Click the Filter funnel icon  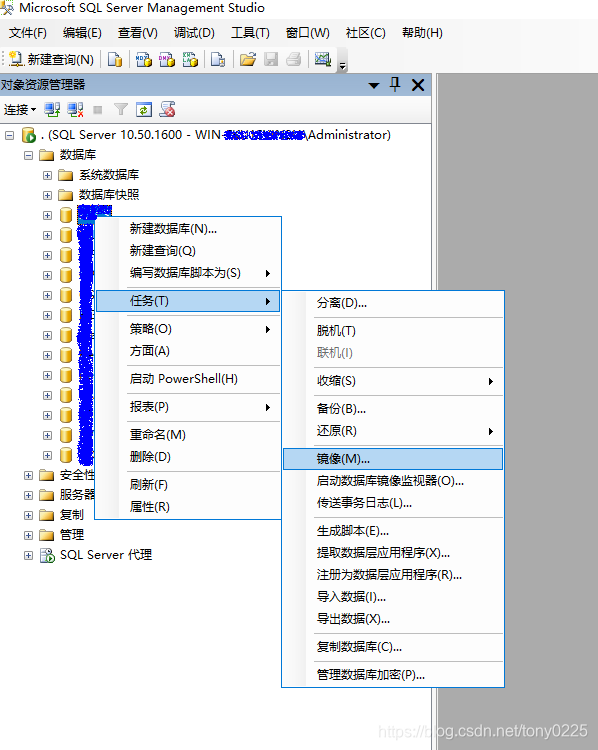pos(121,110)
